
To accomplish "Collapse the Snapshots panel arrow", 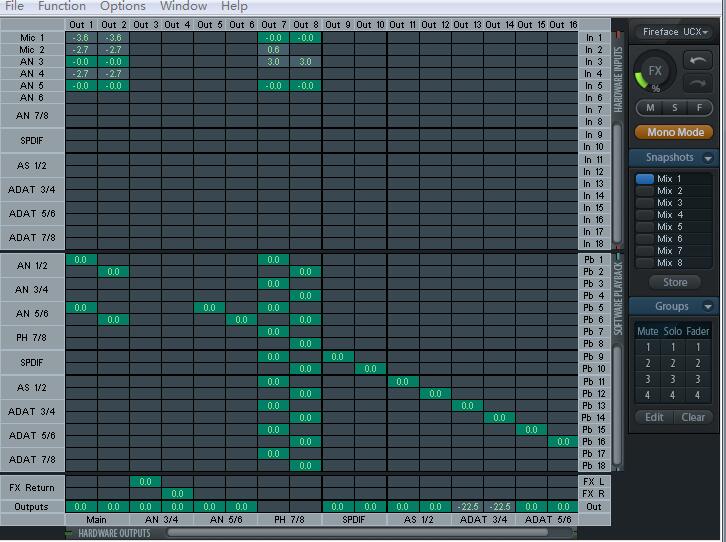I will 708,158.
